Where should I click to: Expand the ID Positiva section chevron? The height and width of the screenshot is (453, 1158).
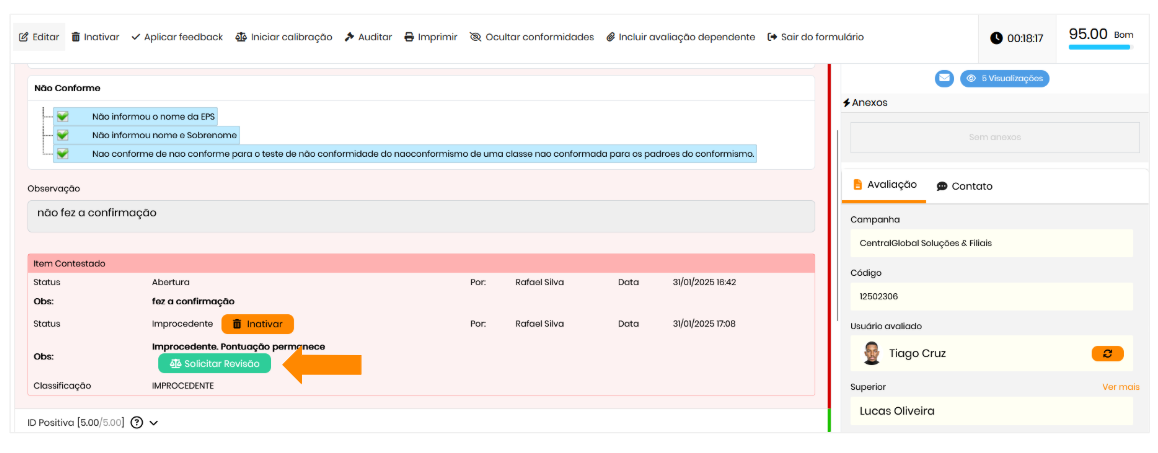pos(154,423)
